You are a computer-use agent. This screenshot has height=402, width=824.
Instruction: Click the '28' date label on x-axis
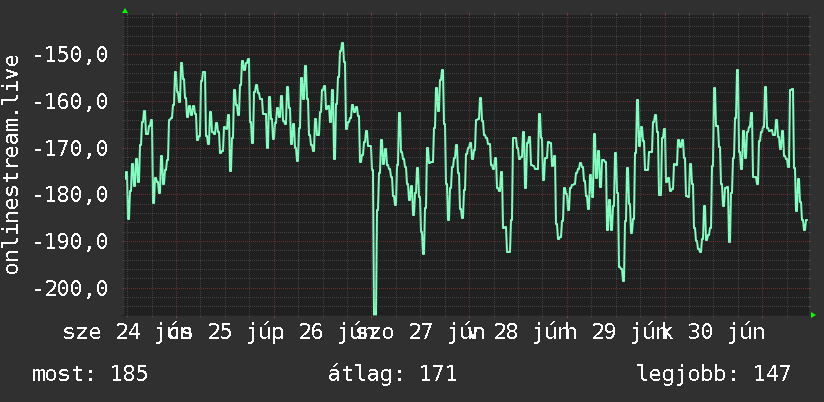click(x=506, y=332)
